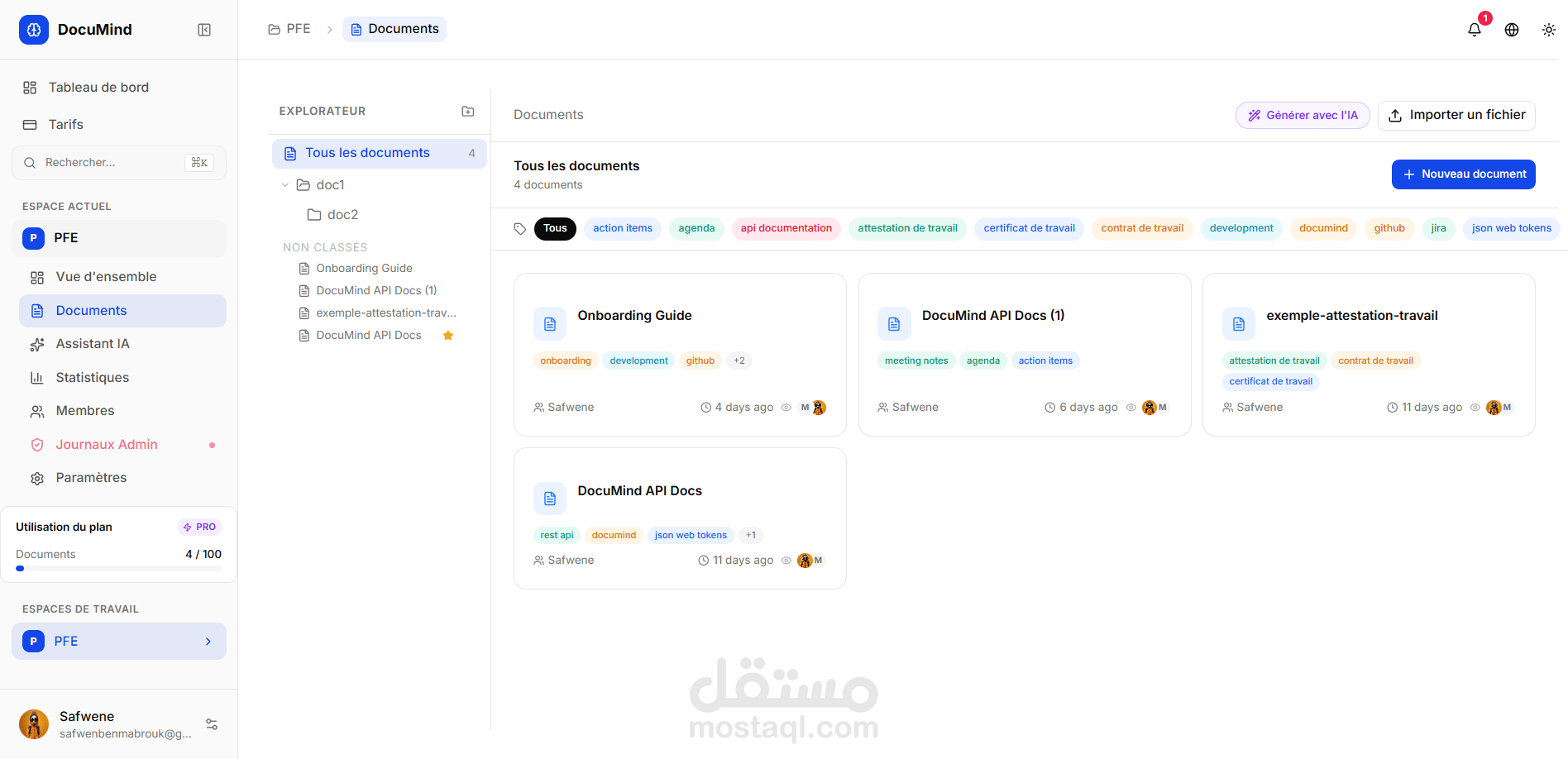The width and height of the screenshot is (1568, 759).
Task: Open notifications bell
Action: click(x=1475, y=30)
